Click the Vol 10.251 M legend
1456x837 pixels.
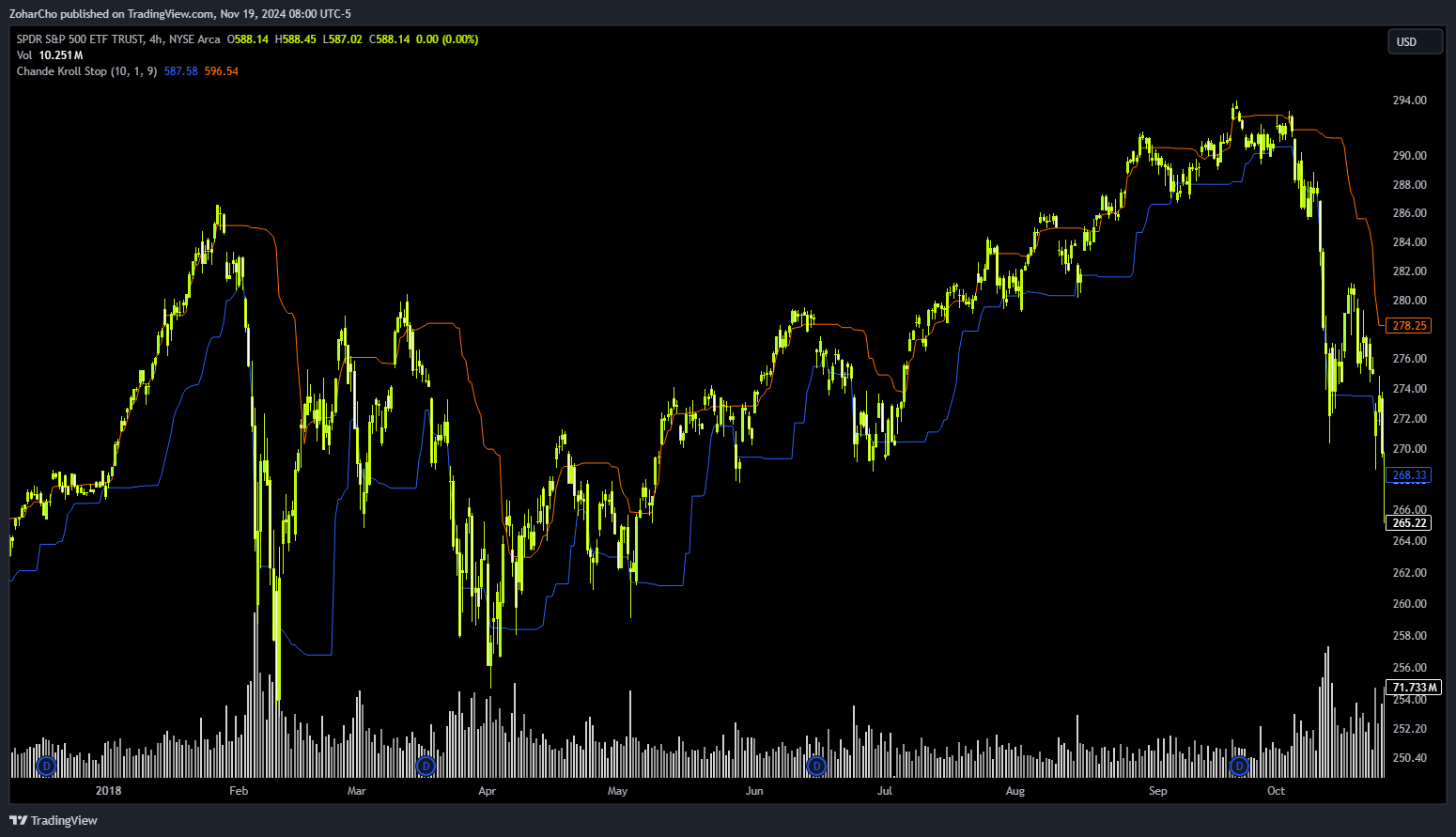[x=50, y=55]
